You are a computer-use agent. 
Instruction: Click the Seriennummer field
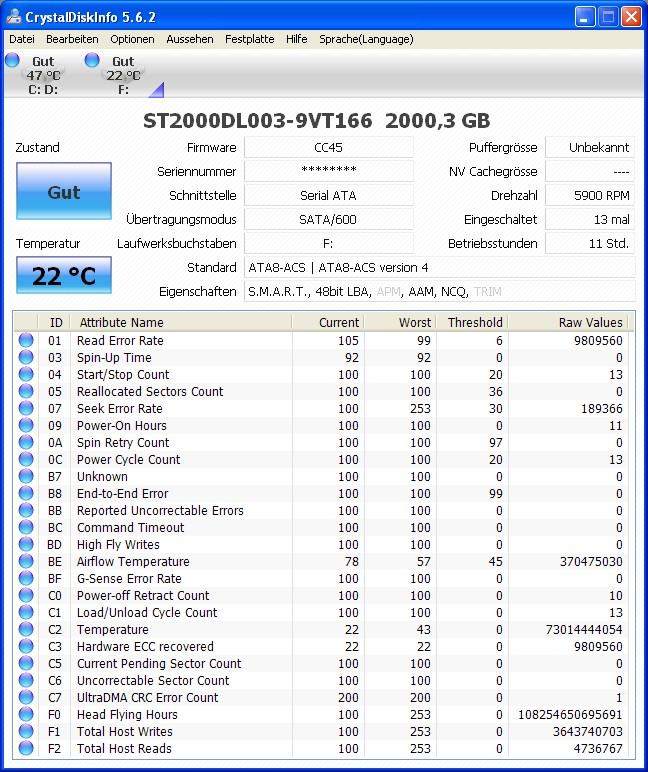coord(328,171)
